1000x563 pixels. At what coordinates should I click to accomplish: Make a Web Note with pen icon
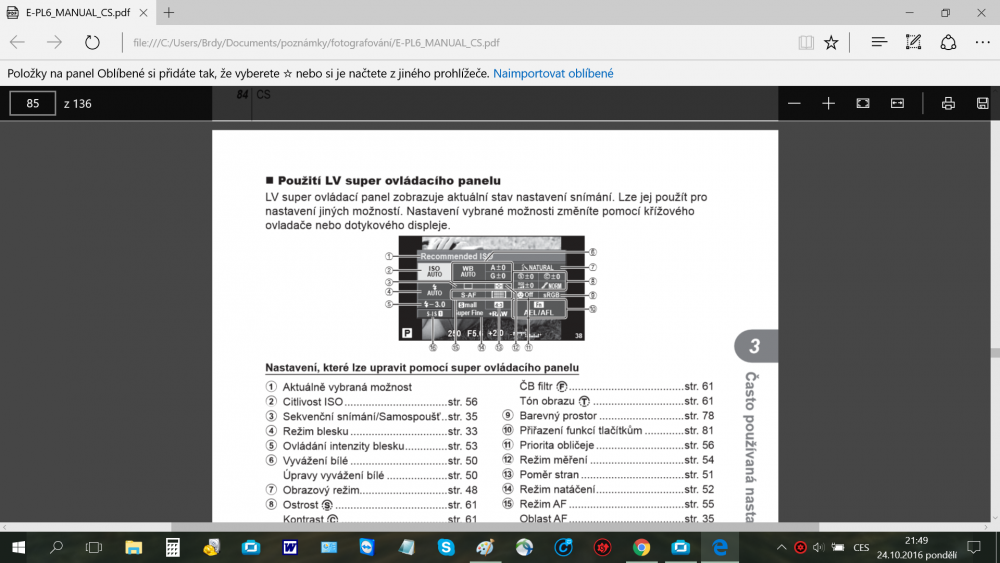pyautogui.click(x=913, y=42)
